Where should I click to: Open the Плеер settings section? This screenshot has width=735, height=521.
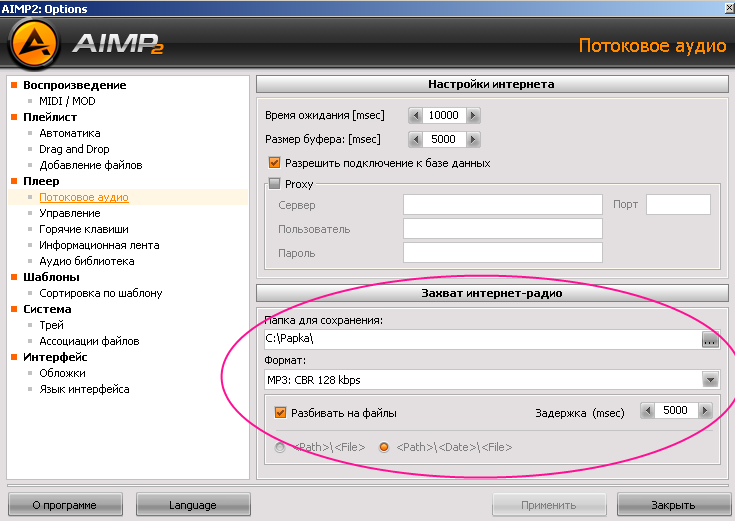(41, 181)
